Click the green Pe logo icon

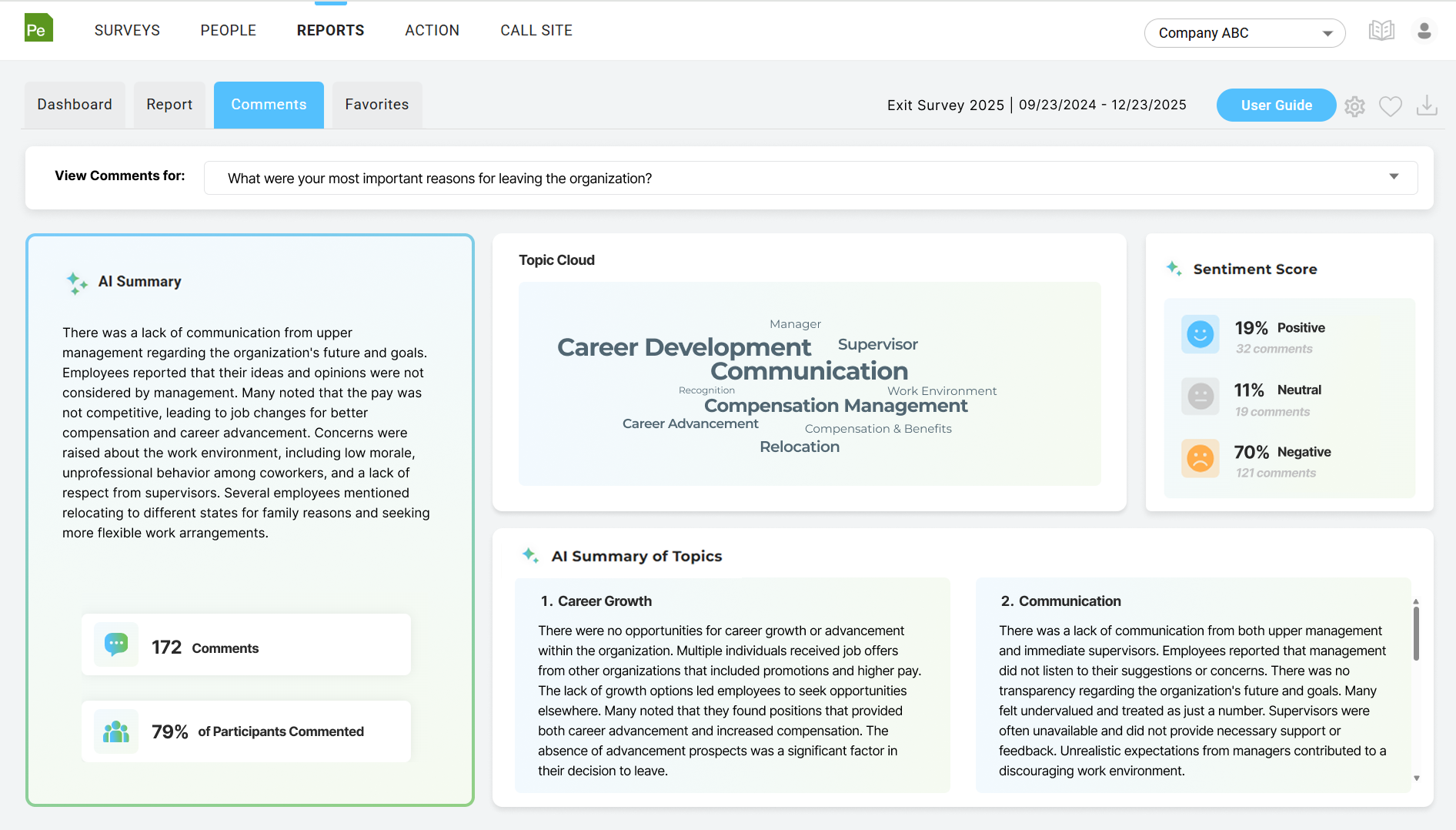[38, 28]
